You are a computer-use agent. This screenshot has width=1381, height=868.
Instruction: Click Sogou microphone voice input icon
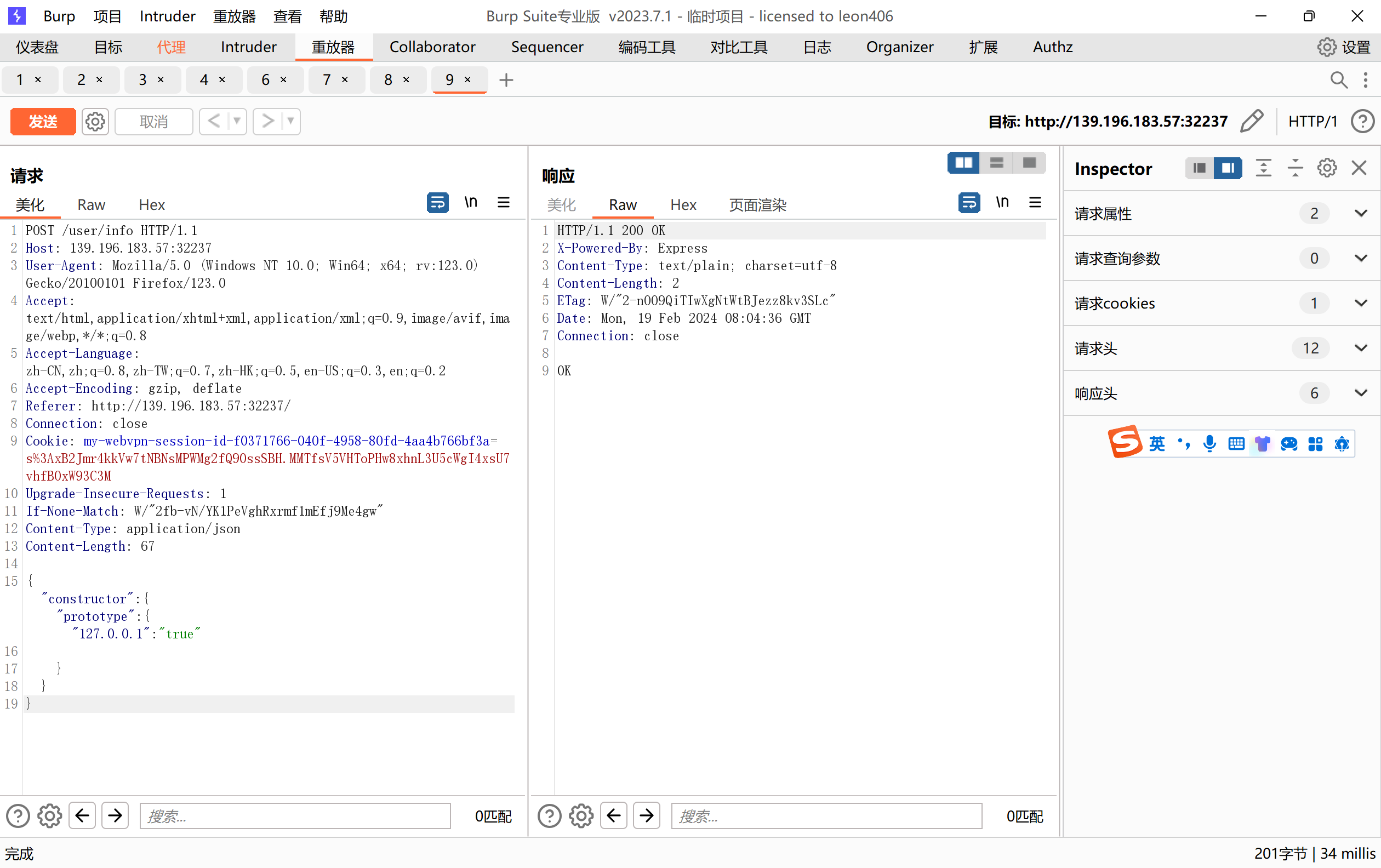tap(1209, 444)
